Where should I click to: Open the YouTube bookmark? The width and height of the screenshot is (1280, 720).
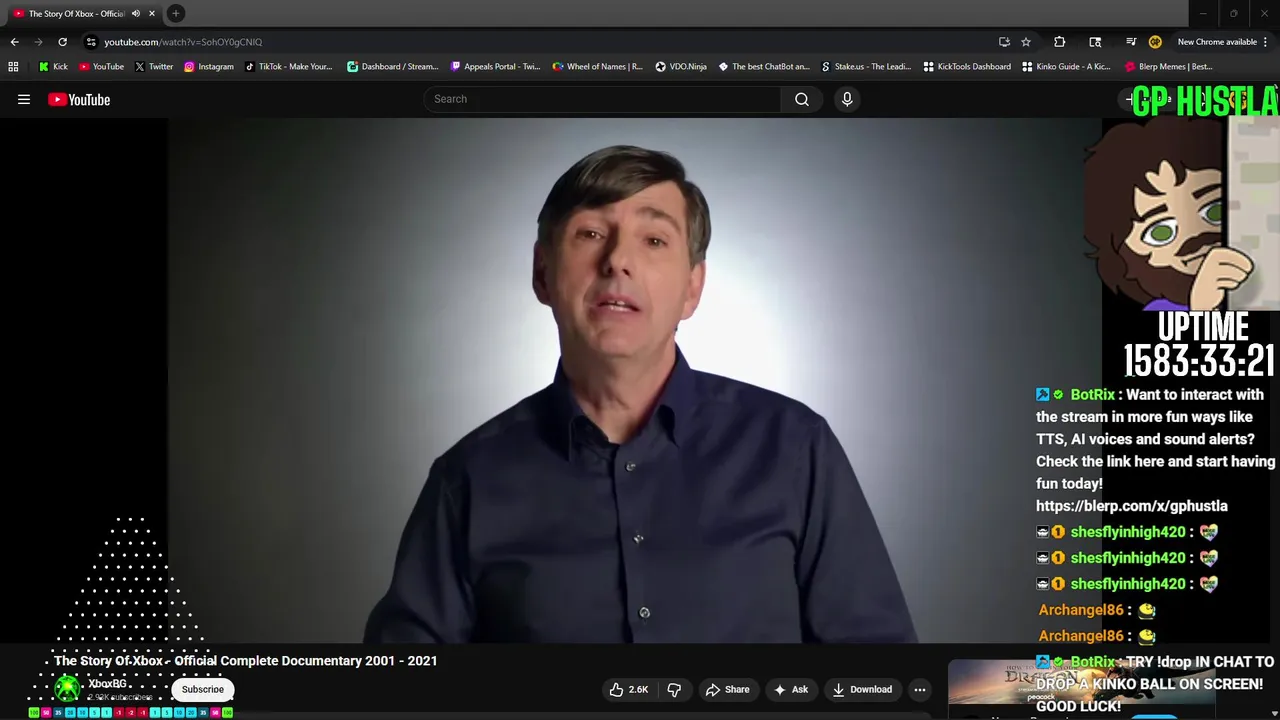click(x=101, y=67)
